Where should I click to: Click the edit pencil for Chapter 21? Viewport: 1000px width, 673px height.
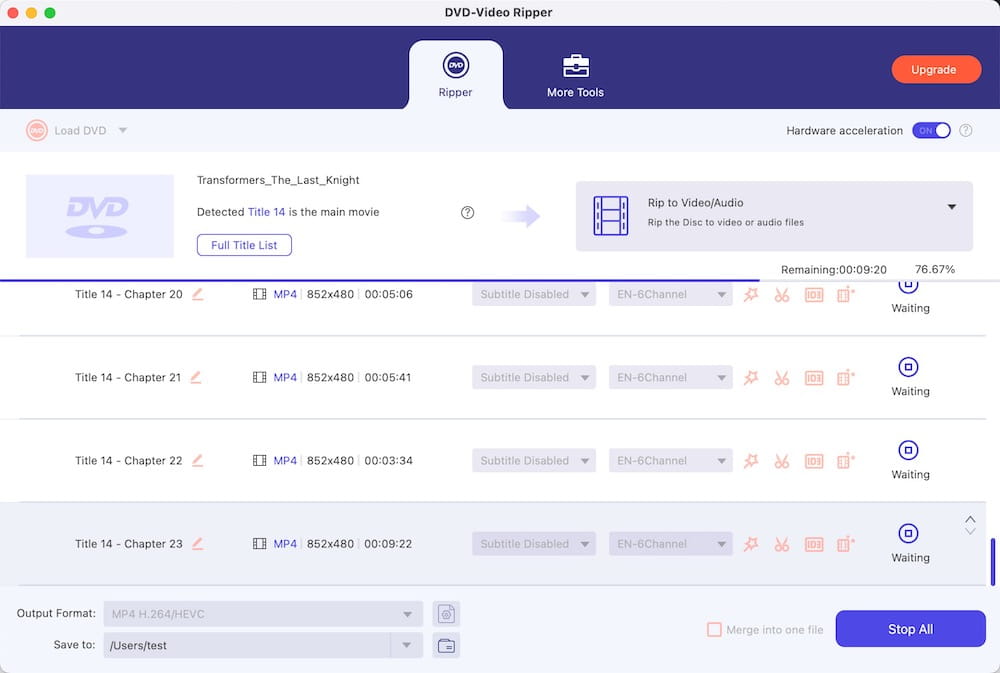click(196, 377)
